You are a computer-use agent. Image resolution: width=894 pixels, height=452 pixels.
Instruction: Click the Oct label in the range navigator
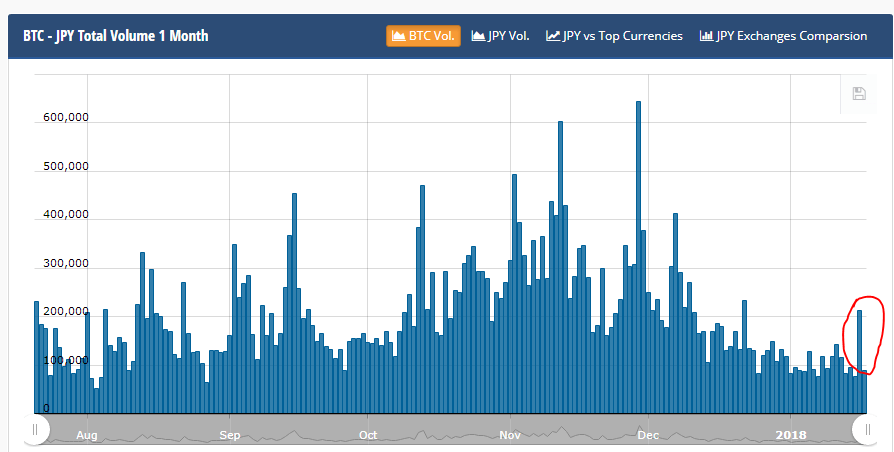tap(368, 435)
